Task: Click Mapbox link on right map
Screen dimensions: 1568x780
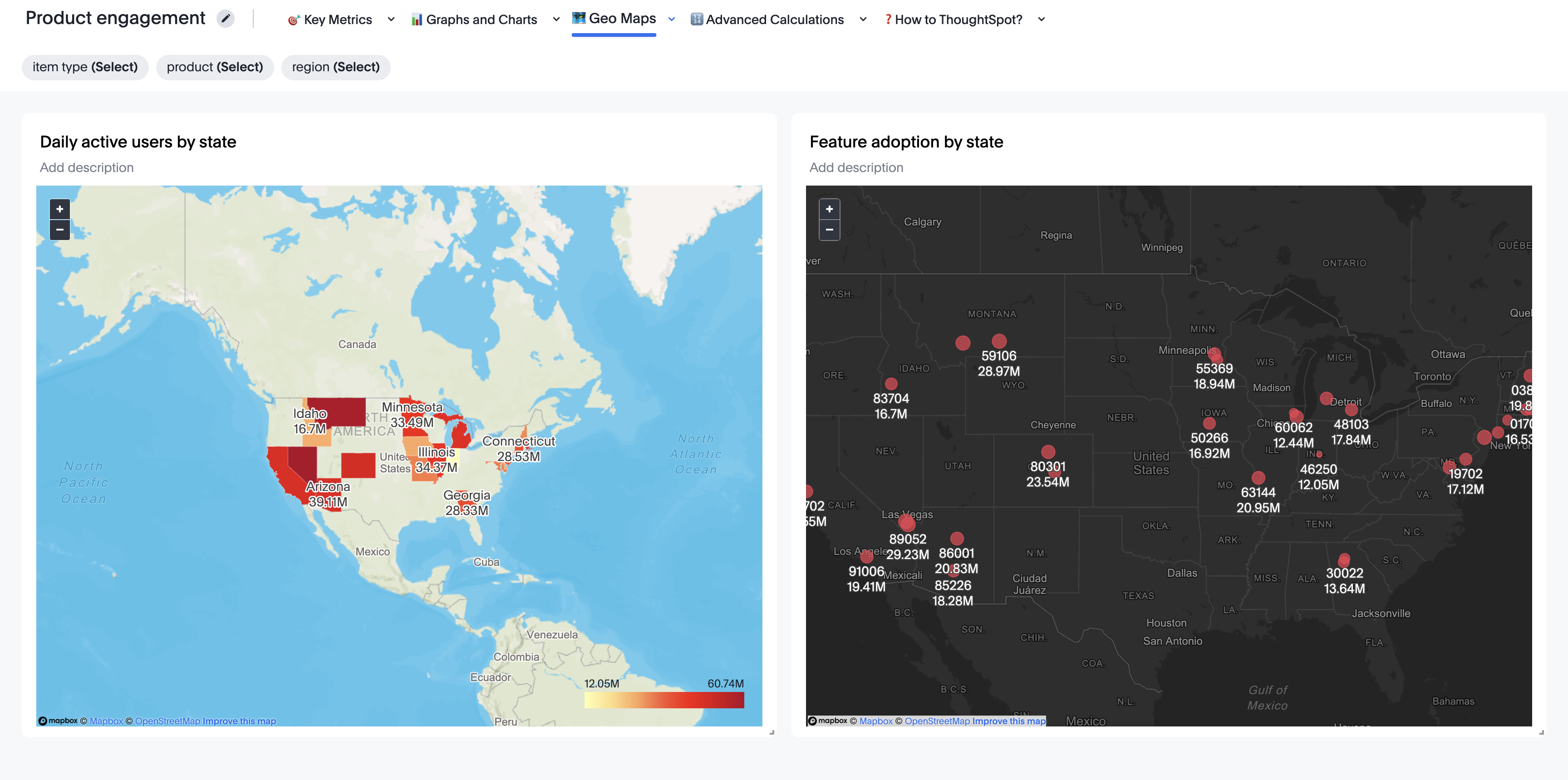Action: (x=876, y=721)
